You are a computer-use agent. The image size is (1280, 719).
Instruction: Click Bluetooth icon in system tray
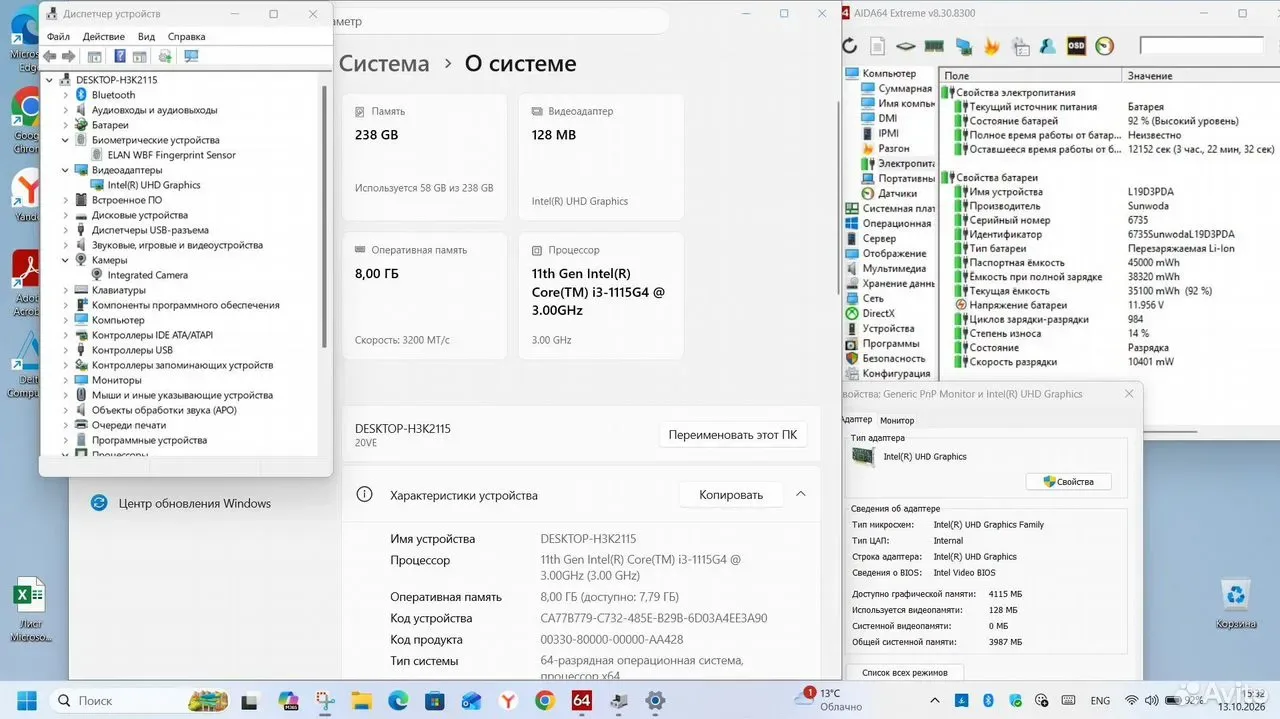[988, 701]
